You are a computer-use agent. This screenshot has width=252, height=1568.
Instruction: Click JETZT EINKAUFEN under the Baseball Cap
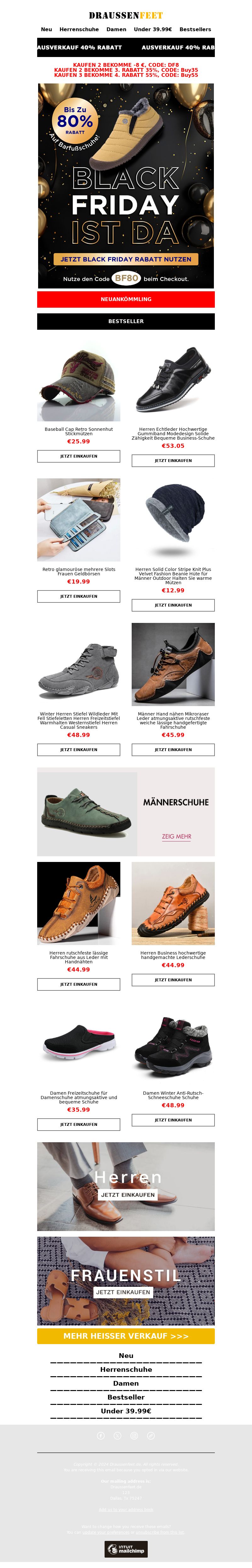point(78,456)
